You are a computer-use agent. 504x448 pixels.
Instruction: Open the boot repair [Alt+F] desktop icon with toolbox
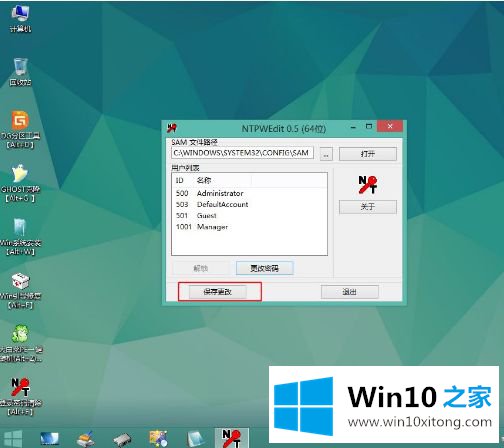coord(20,291)
